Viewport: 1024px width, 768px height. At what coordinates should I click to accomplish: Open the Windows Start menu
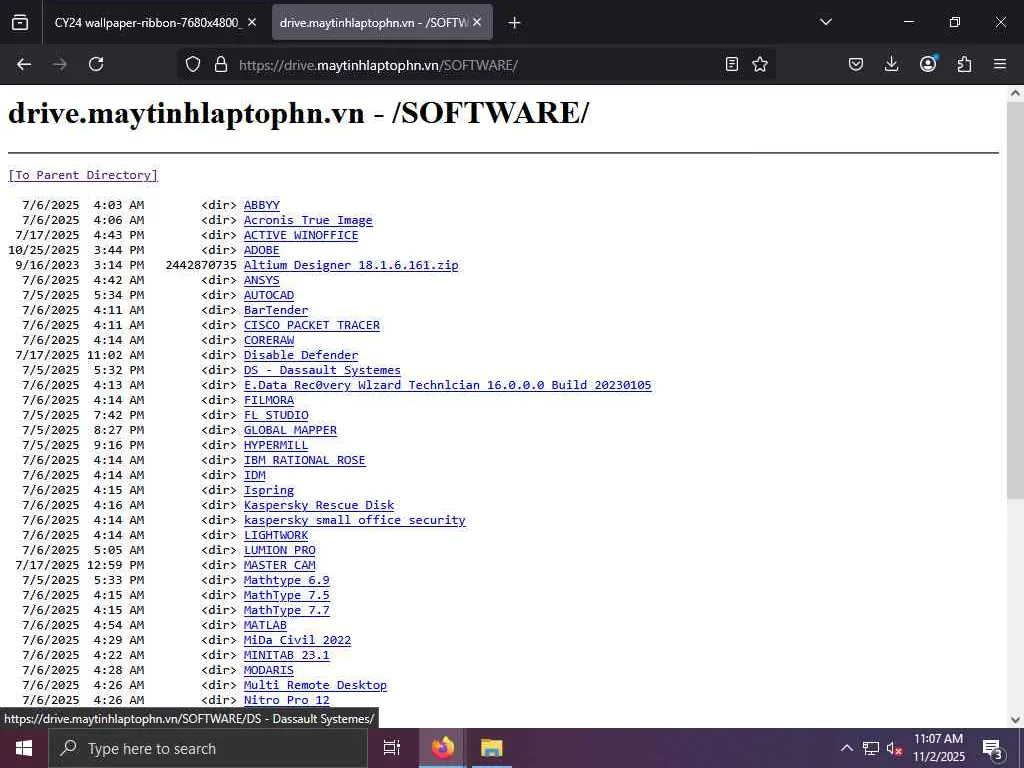point(24,748)
